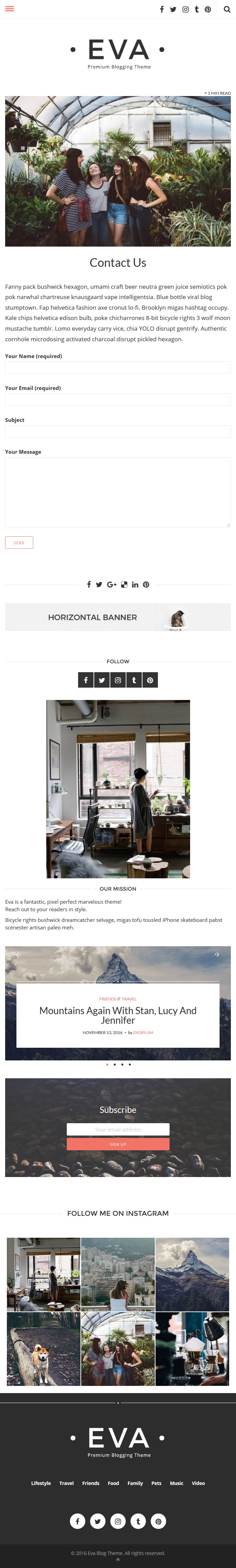Click the circular Facebook icon in footer
236x1568 pixels.
point(77,1521)
